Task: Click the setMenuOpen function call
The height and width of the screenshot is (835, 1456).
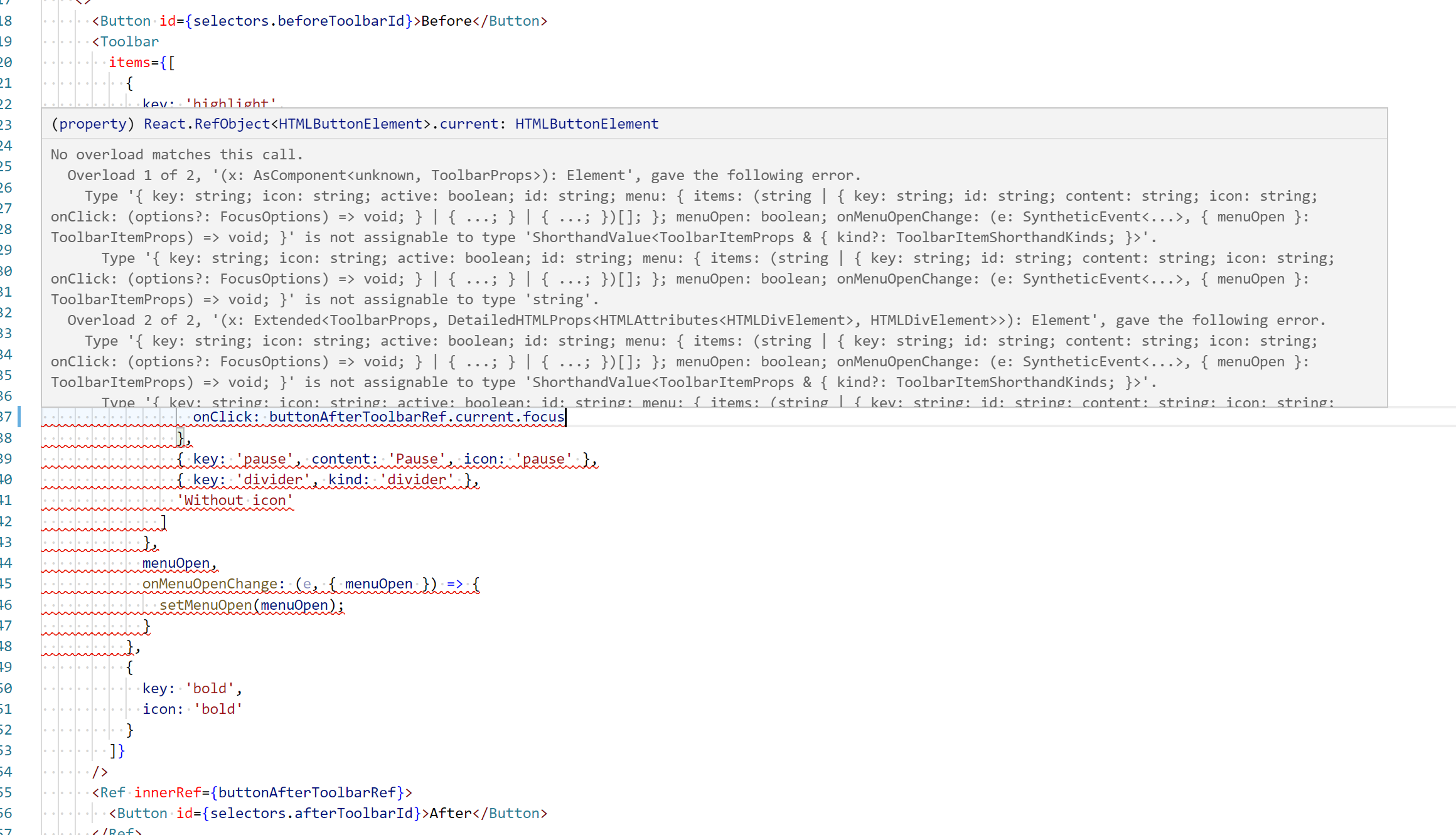Action: 205,605
